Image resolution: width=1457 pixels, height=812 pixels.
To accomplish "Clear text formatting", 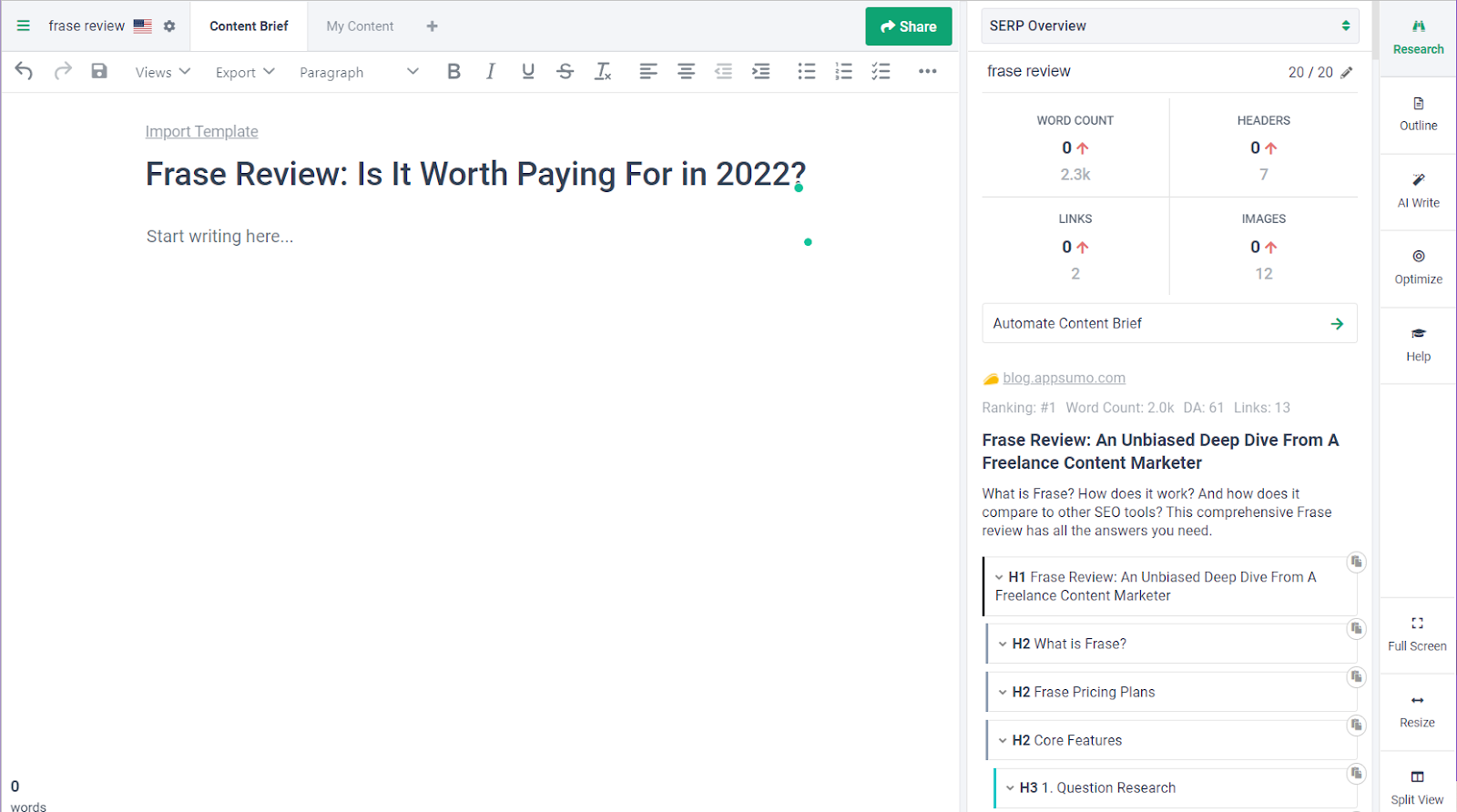I will [603, 71].
